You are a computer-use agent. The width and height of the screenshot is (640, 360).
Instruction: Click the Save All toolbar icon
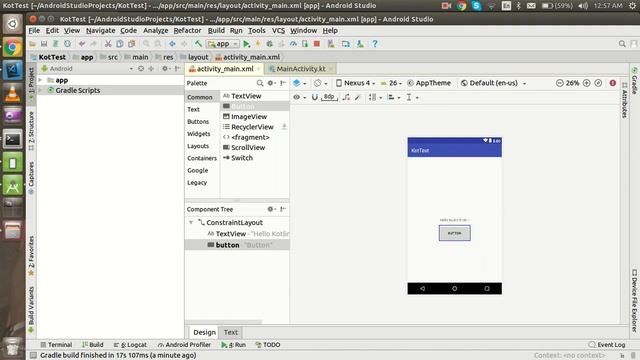44,44
